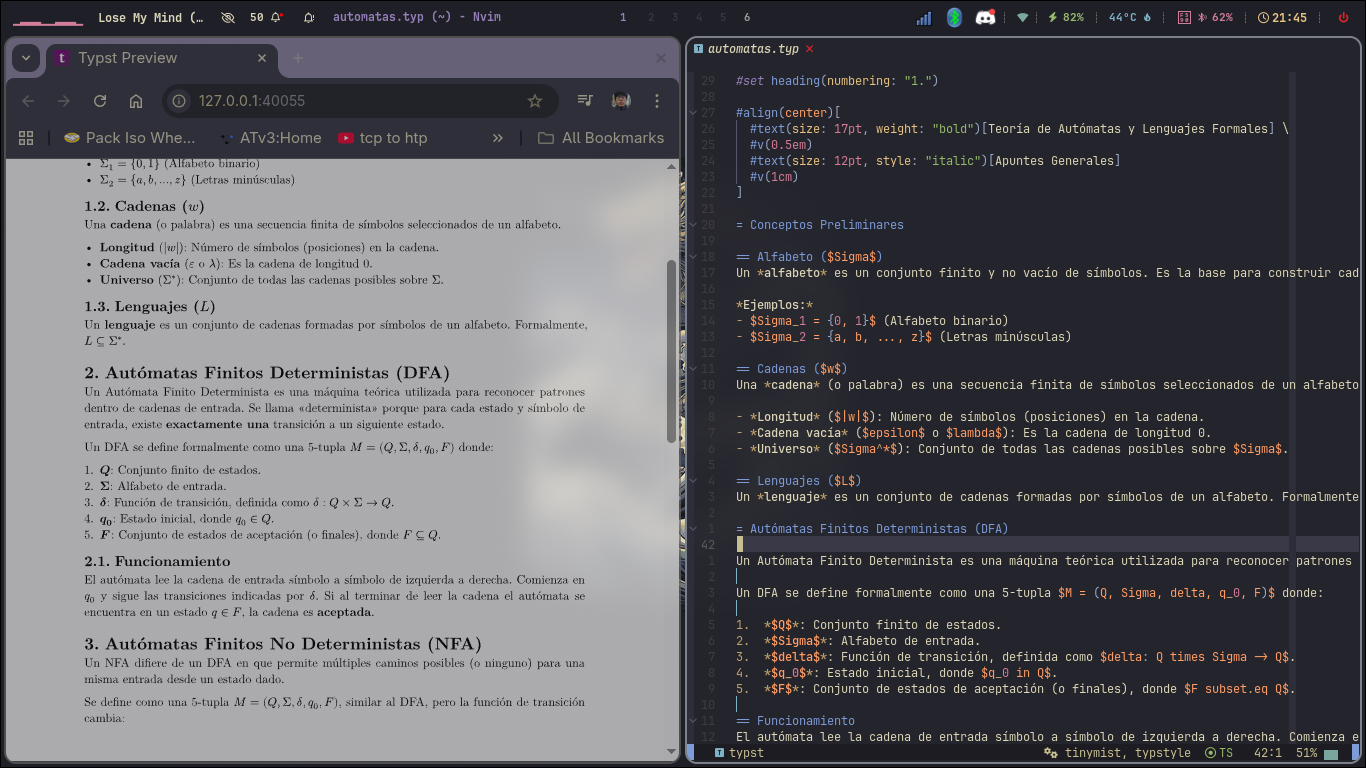Open Discord from the system tray

(x=986, y=16)
